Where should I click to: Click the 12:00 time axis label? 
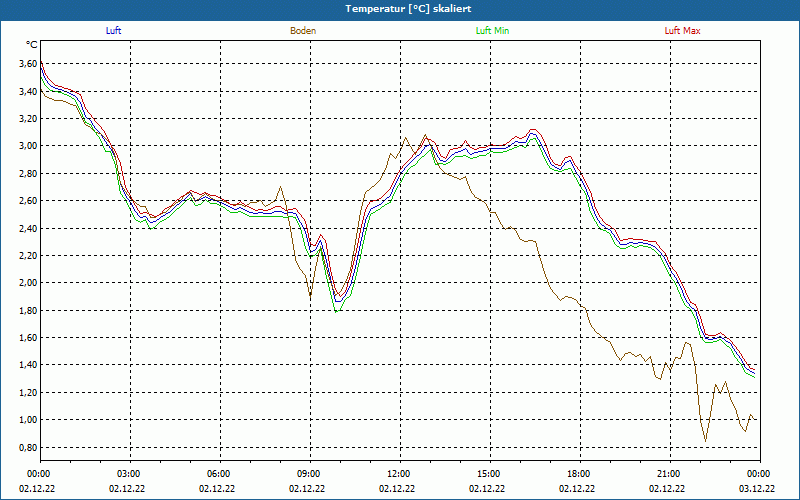(400, 473)
